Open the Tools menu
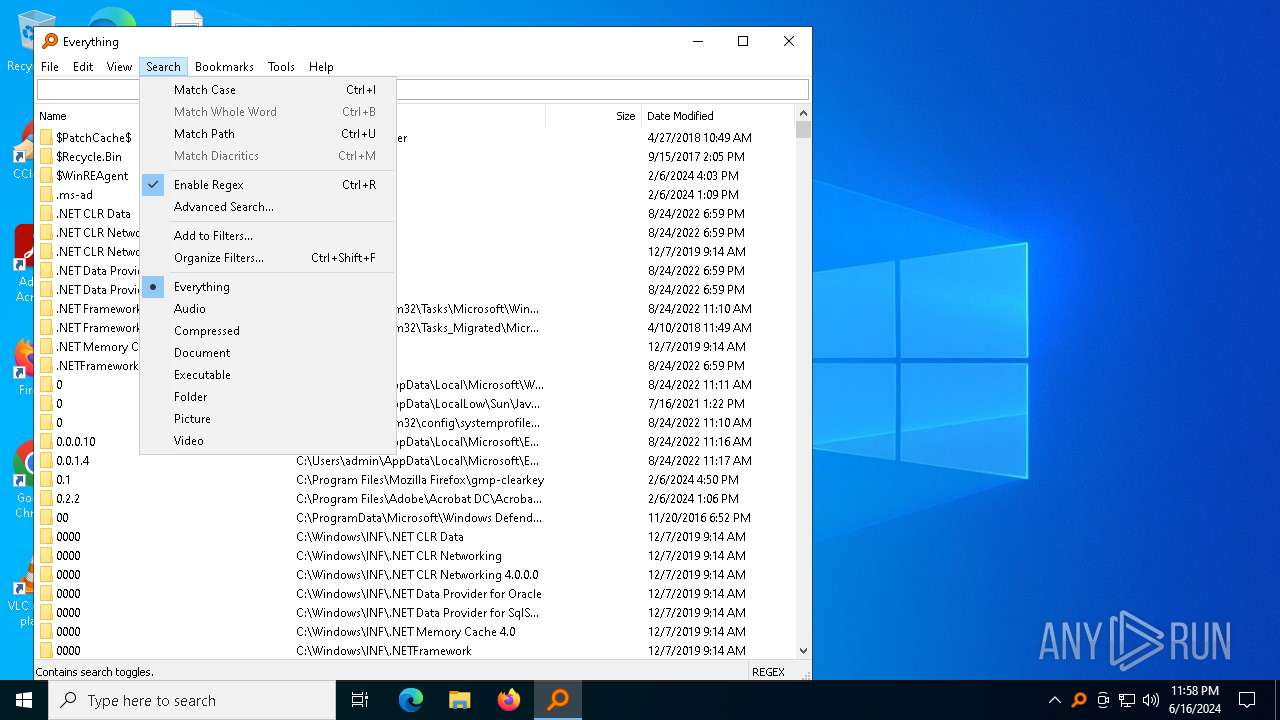This screenshot has width=1280, height=720. coord(281,67)
